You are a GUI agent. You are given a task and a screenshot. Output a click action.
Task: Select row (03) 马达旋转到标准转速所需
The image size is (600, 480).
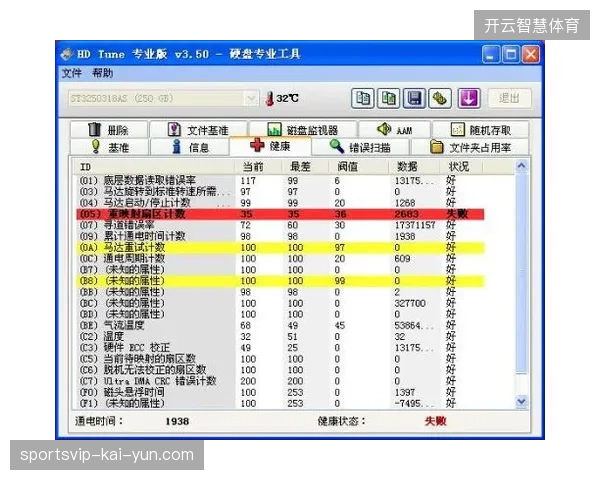[x=280, y=191]
